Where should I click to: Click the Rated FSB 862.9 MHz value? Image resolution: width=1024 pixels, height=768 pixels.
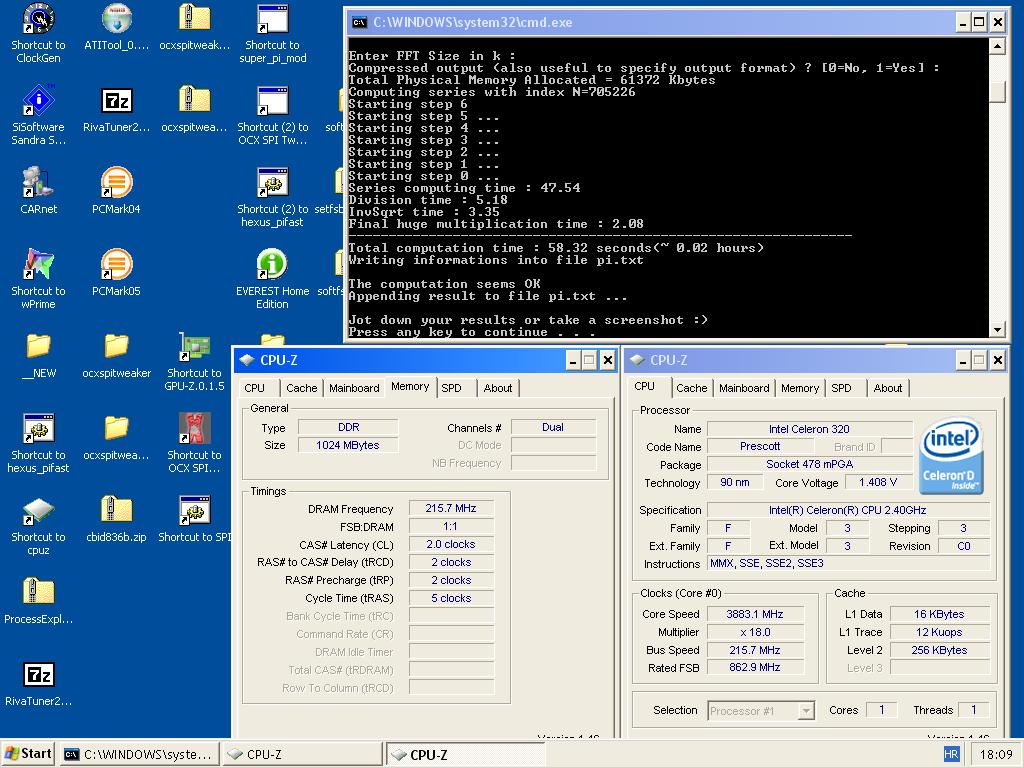tap(755, 667)
